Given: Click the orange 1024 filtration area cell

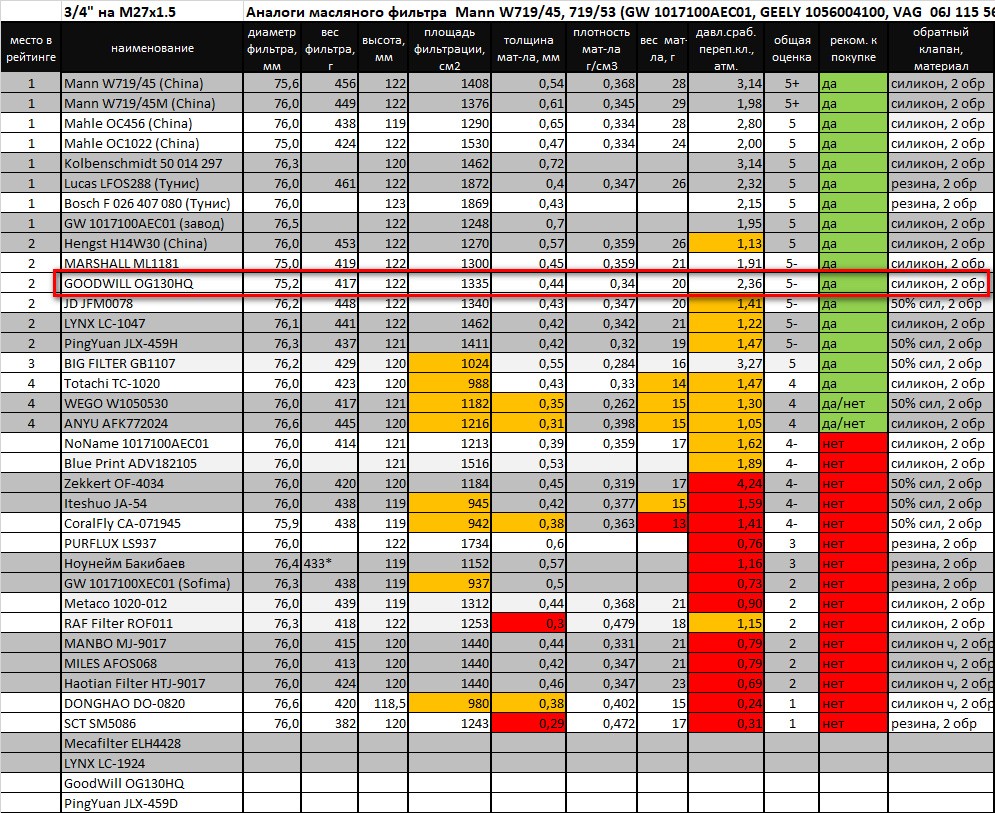Looking at the screenshot, I should pos(450,363).
